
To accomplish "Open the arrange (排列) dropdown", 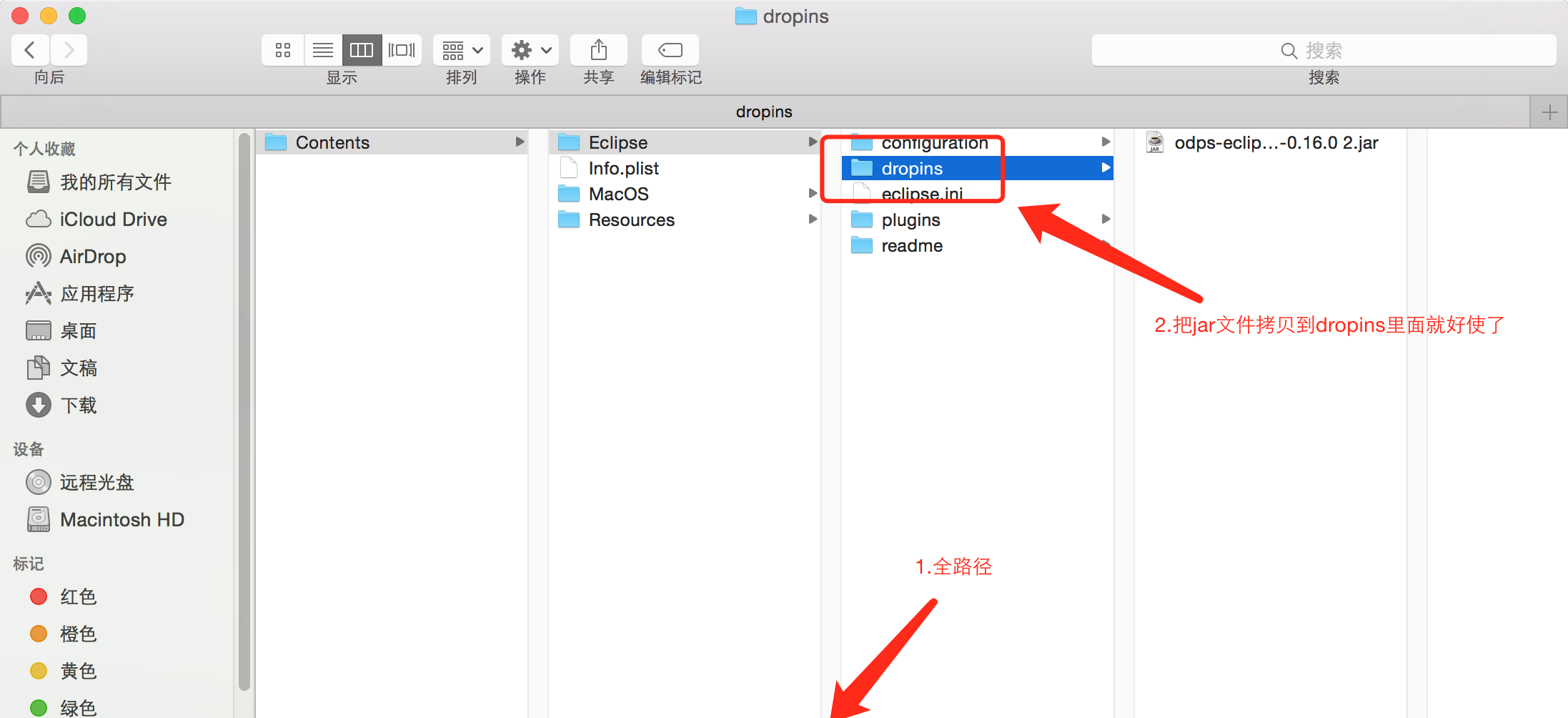I will pos(462,50).
